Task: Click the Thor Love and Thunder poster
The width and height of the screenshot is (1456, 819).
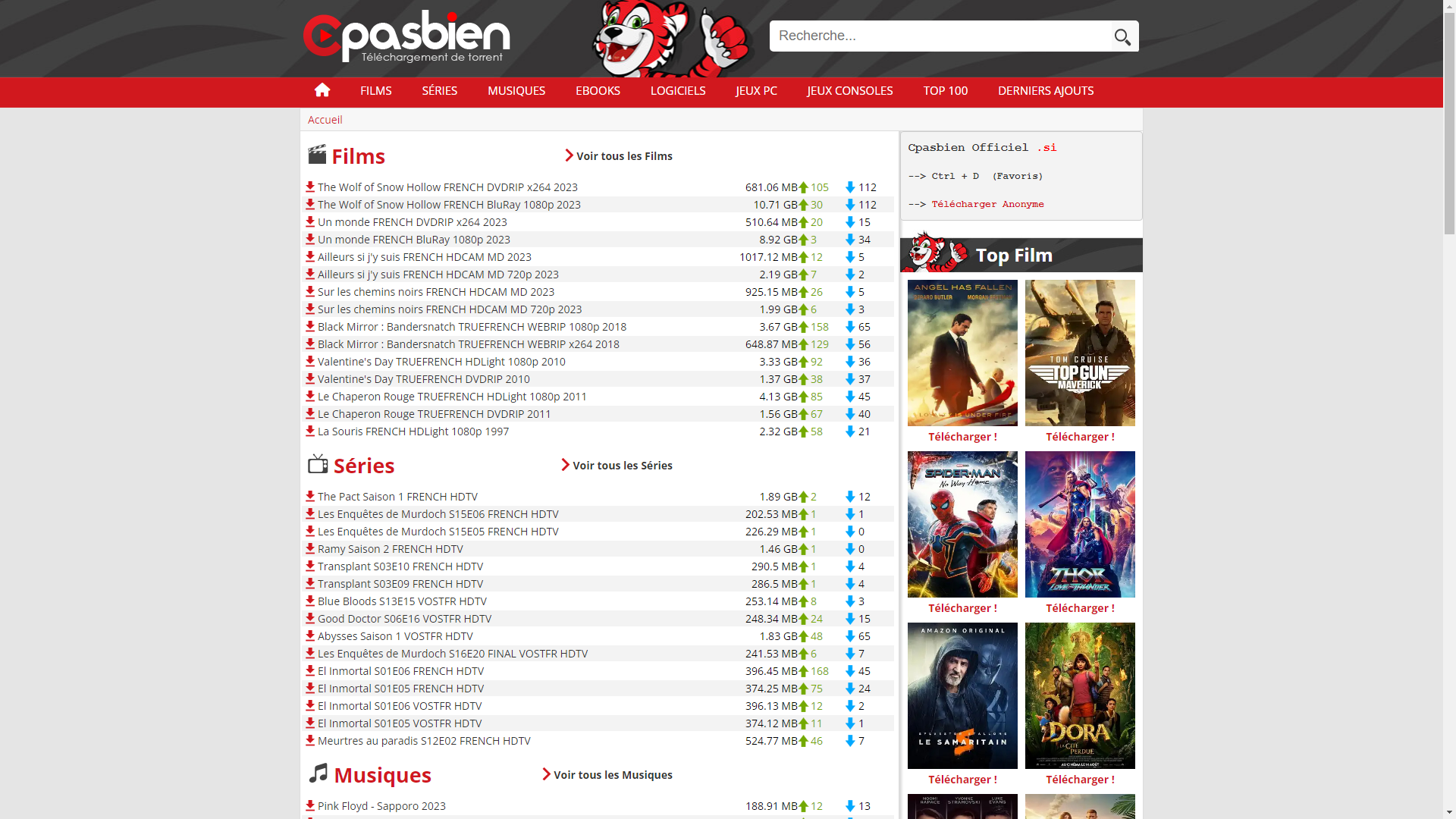Action: tap(1080, 524)
